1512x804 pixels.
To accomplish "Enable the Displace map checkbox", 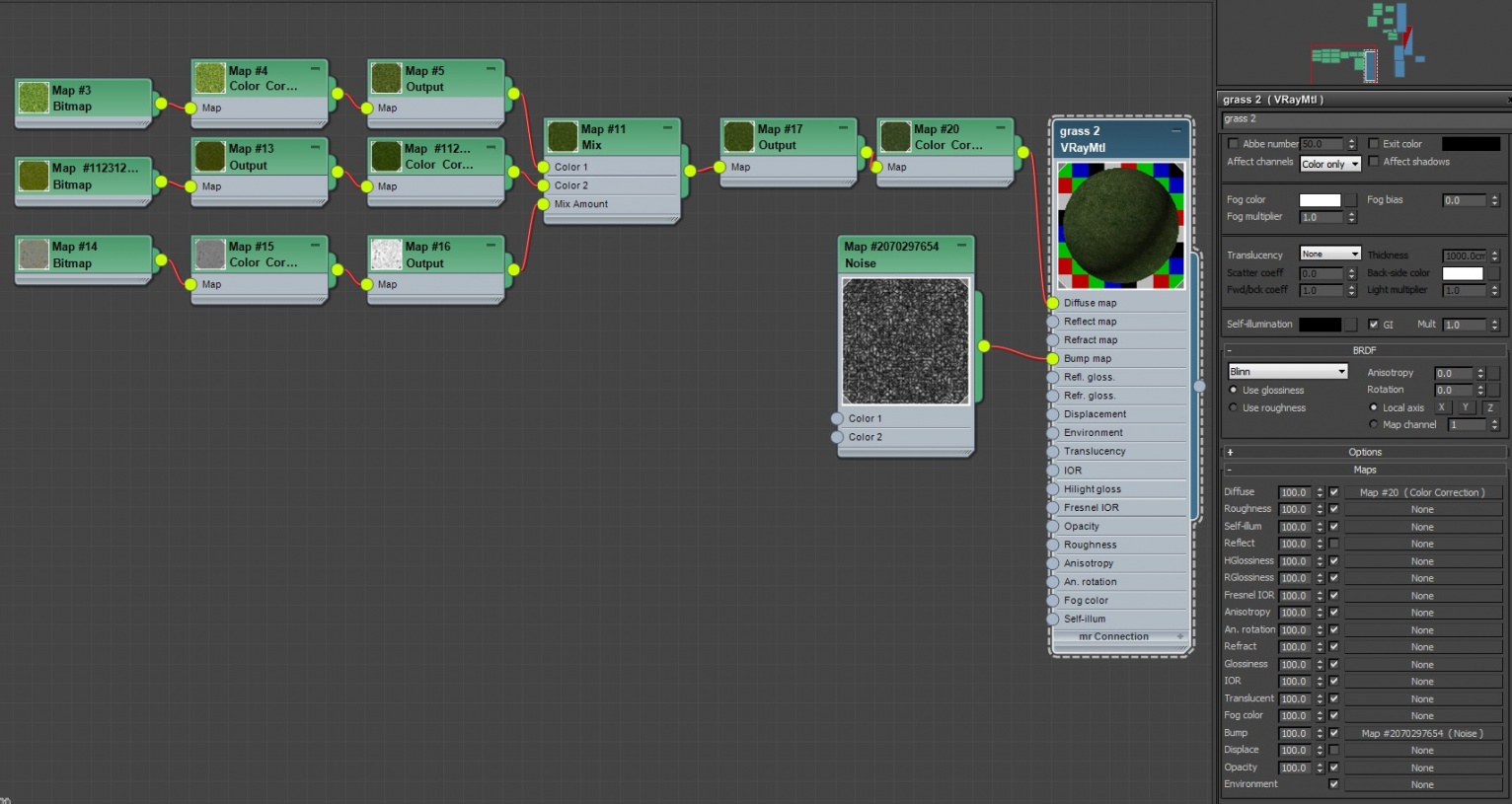I will click(1334, 751).
